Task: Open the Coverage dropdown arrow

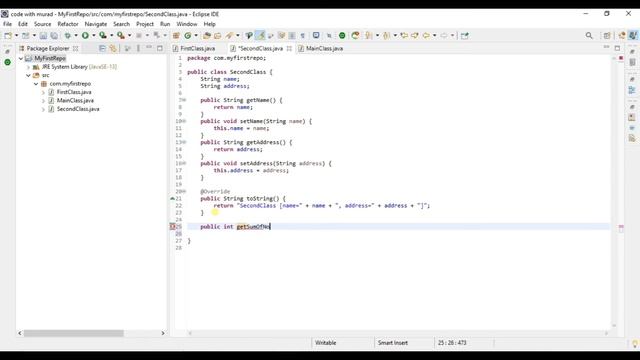Action: point(111,36)
